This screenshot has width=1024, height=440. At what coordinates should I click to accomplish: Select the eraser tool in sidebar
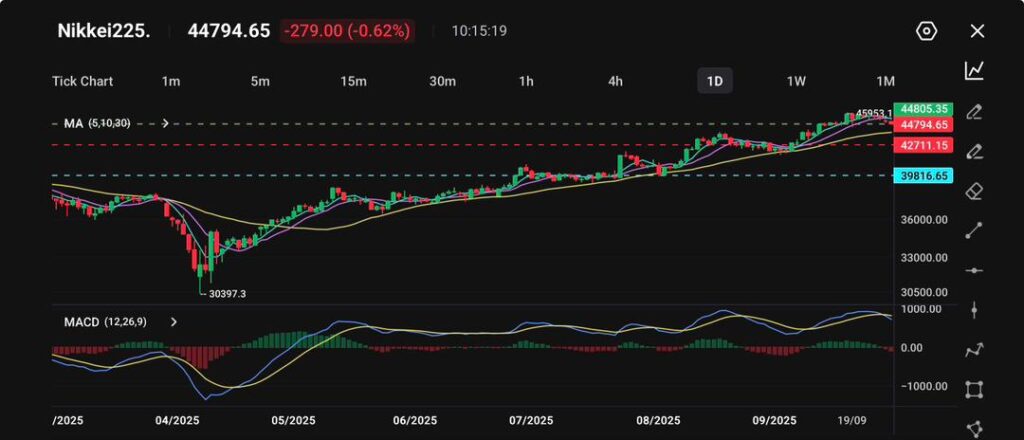click(x=974, y=191)
